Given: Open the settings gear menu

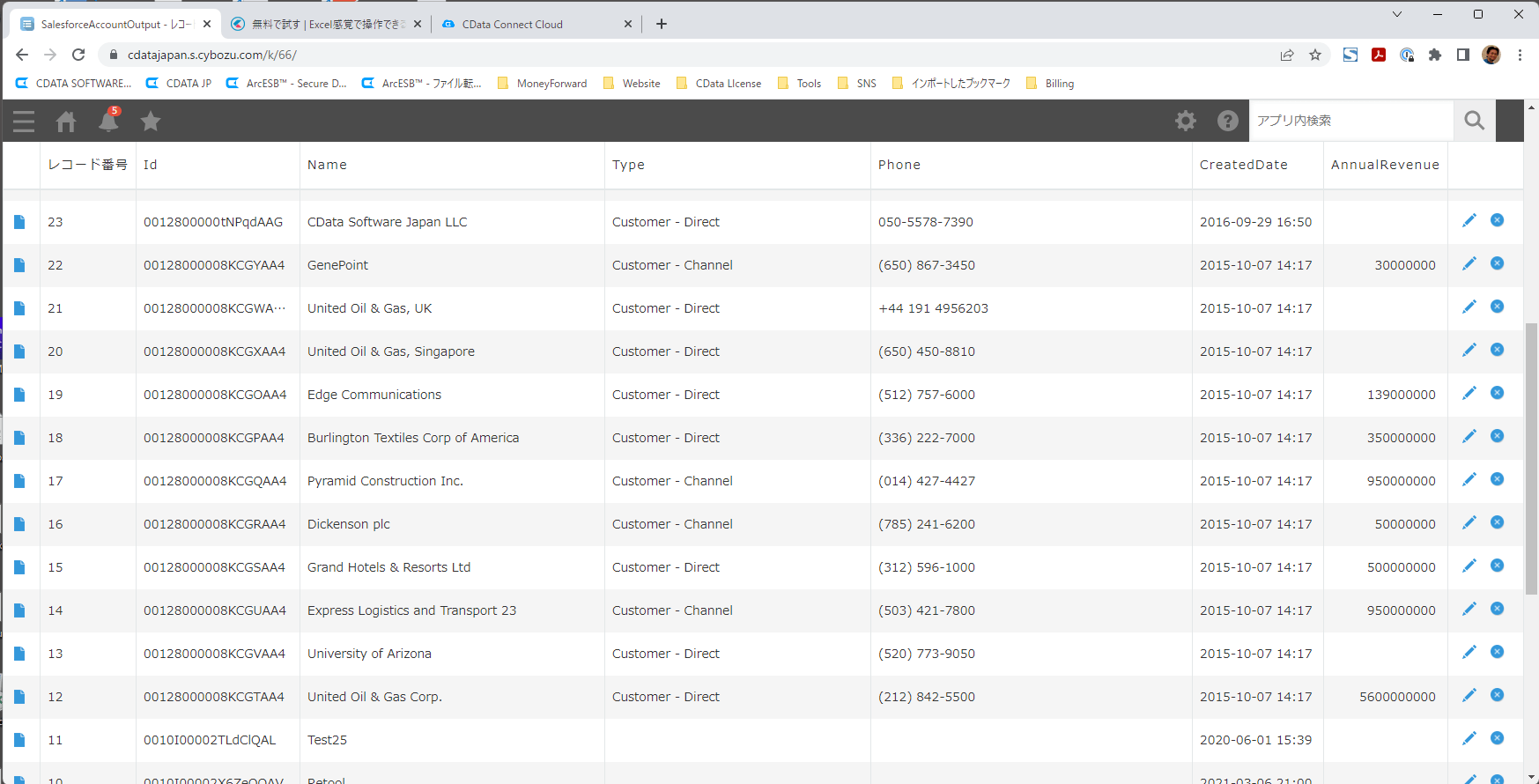Looking at the screenshot, I should click(x=1186, y=121).
